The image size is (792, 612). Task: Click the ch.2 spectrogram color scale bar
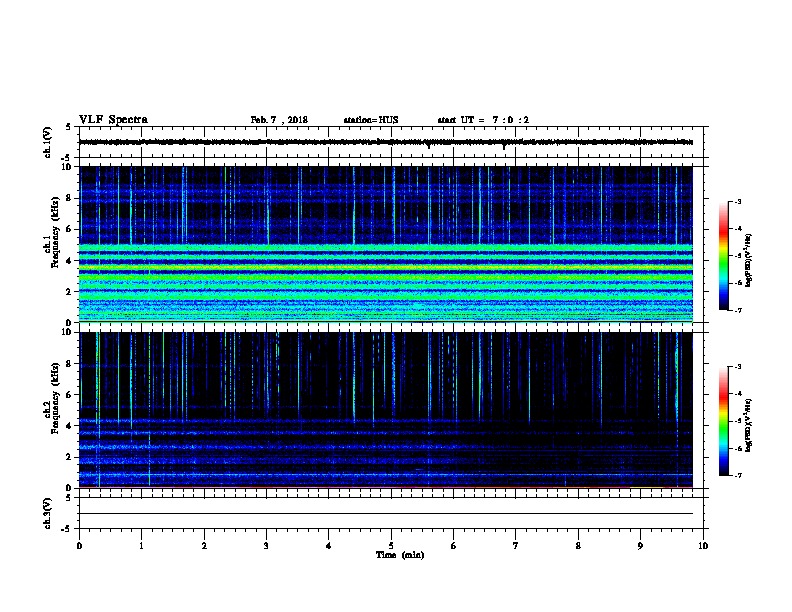[x=723, y=421]
